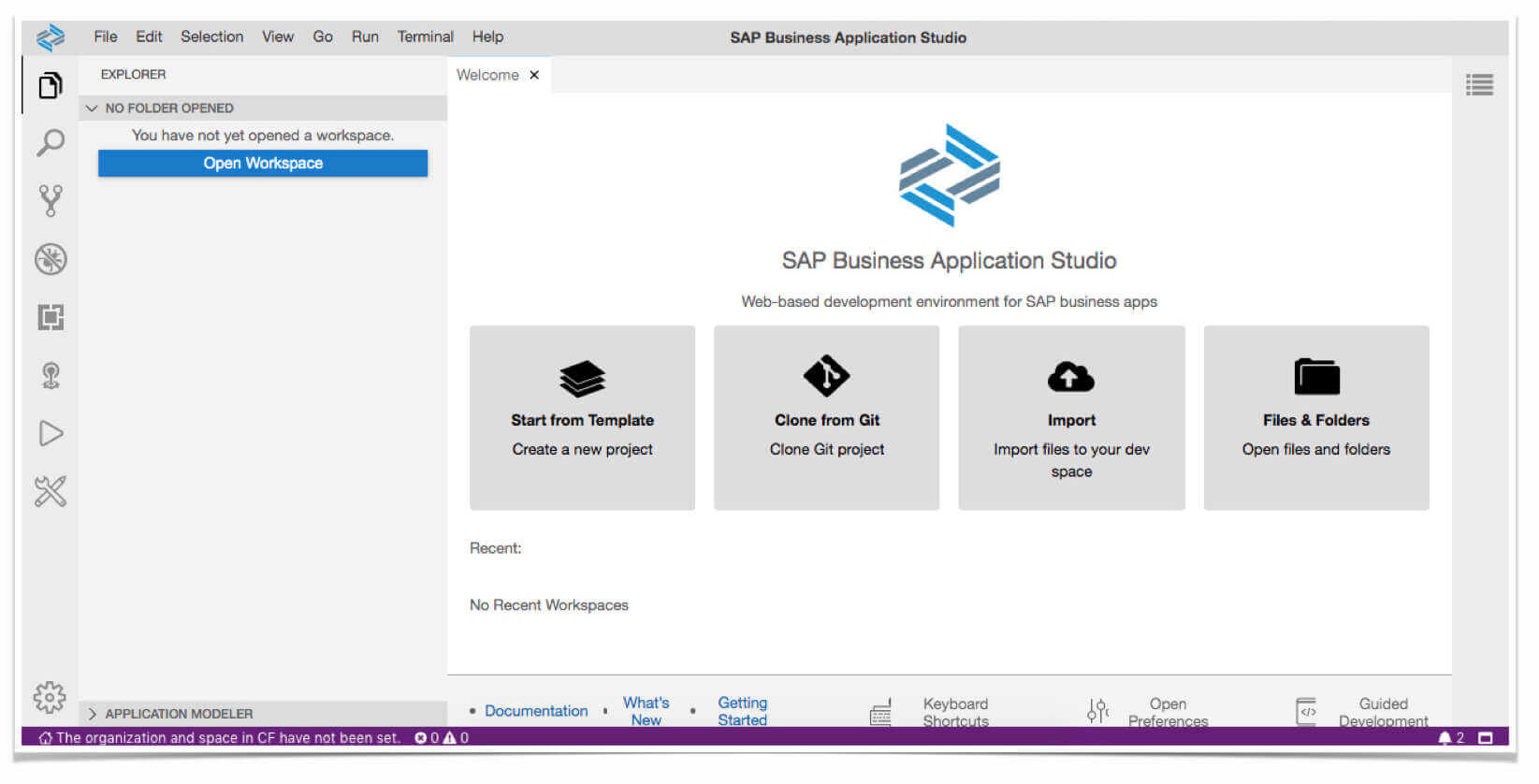Click errors and warnings count in status bar
1539x784 pixels.
pyautogui.click(x=442, y=738)
